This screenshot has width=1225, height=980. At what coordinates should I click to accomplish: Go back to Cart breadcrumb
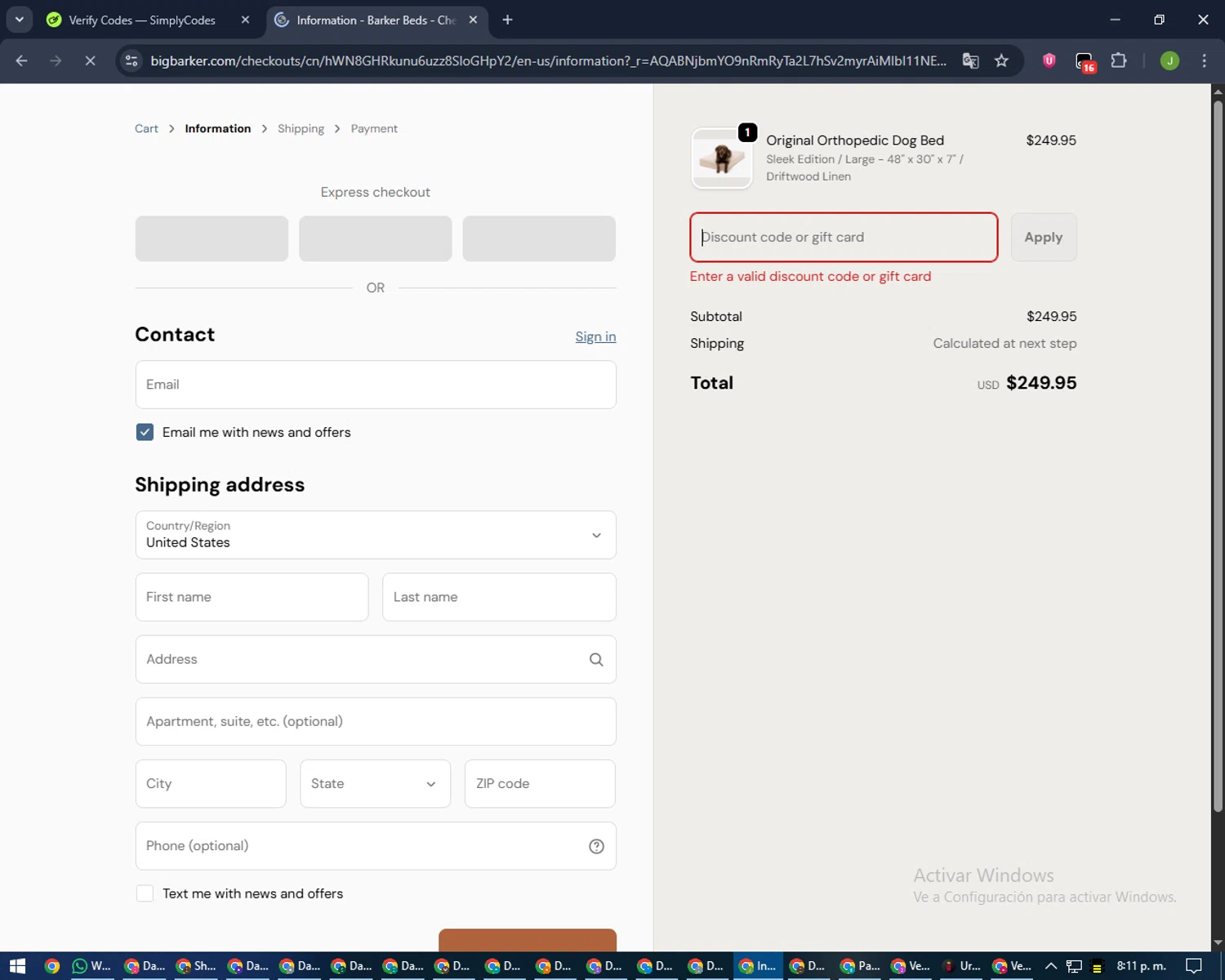pyautogui.click(x=146, y=128)
